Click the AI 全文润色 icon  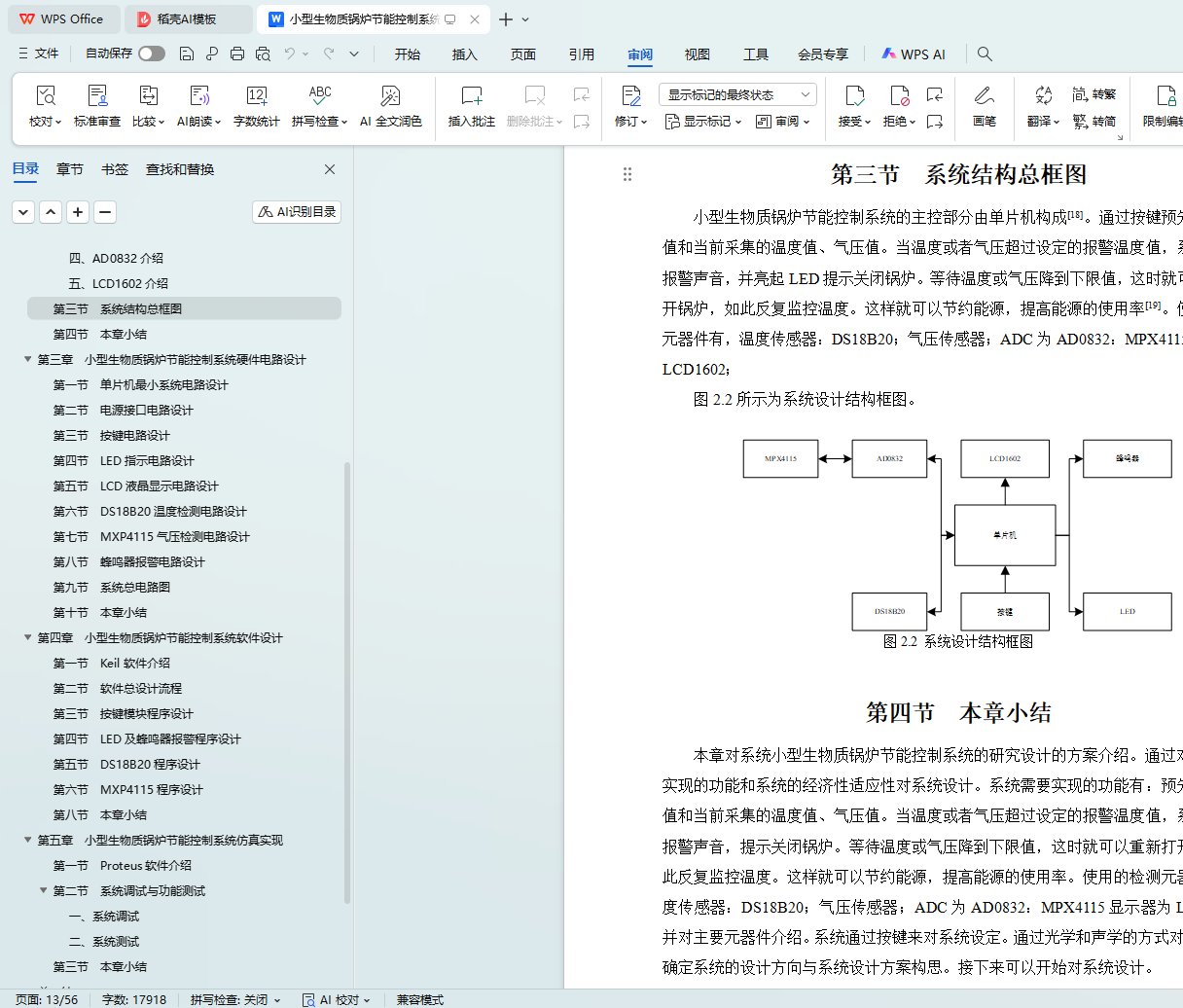coord(390,96)
